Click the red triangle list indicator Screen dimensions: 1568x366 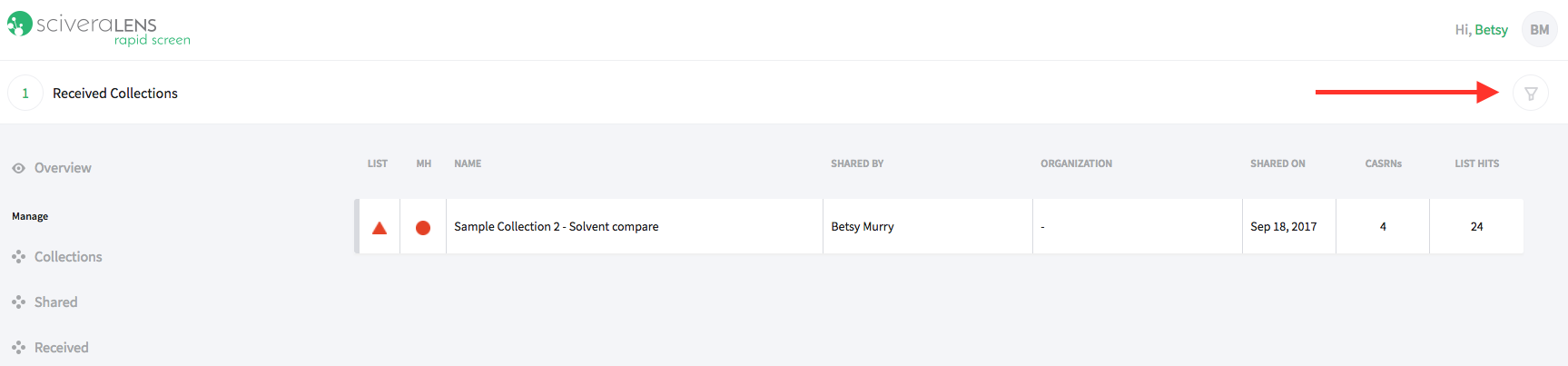tap(380, 227)
